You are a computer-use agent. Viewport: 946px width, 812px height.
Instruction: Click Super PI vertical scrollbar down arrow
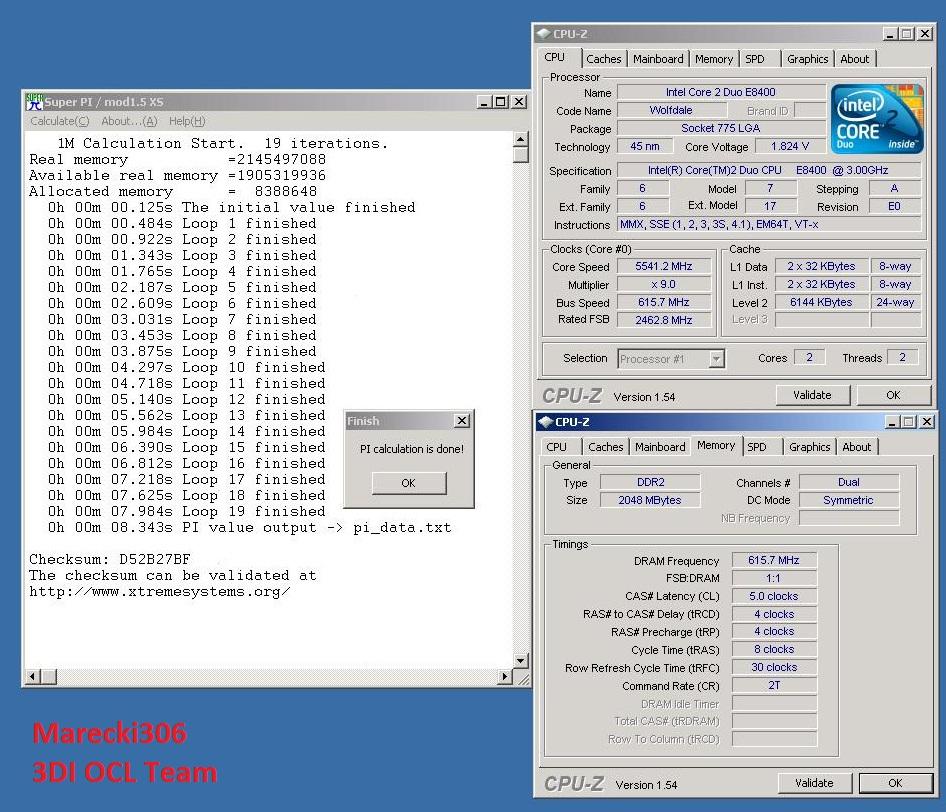tap(521, 661)
